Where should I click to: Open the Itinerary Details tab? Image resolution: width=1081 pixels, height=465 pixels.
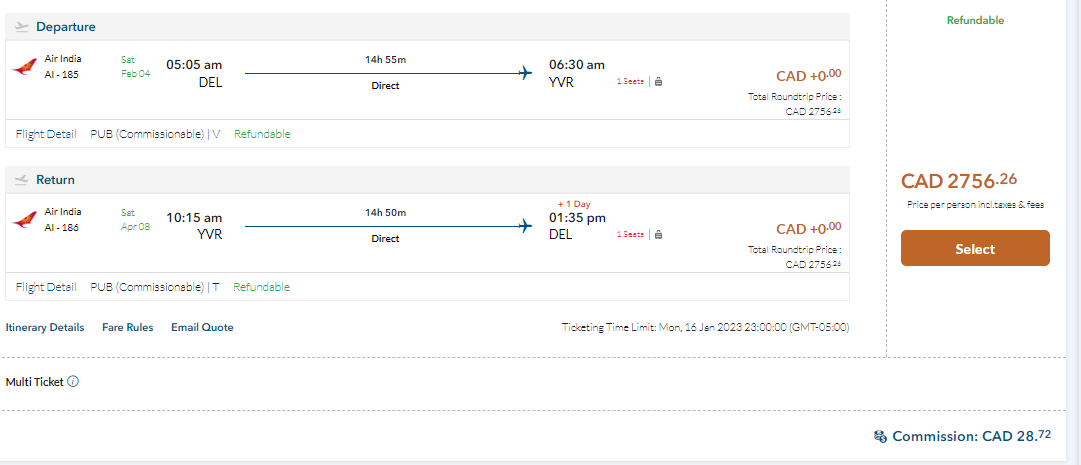coord(45,327)
